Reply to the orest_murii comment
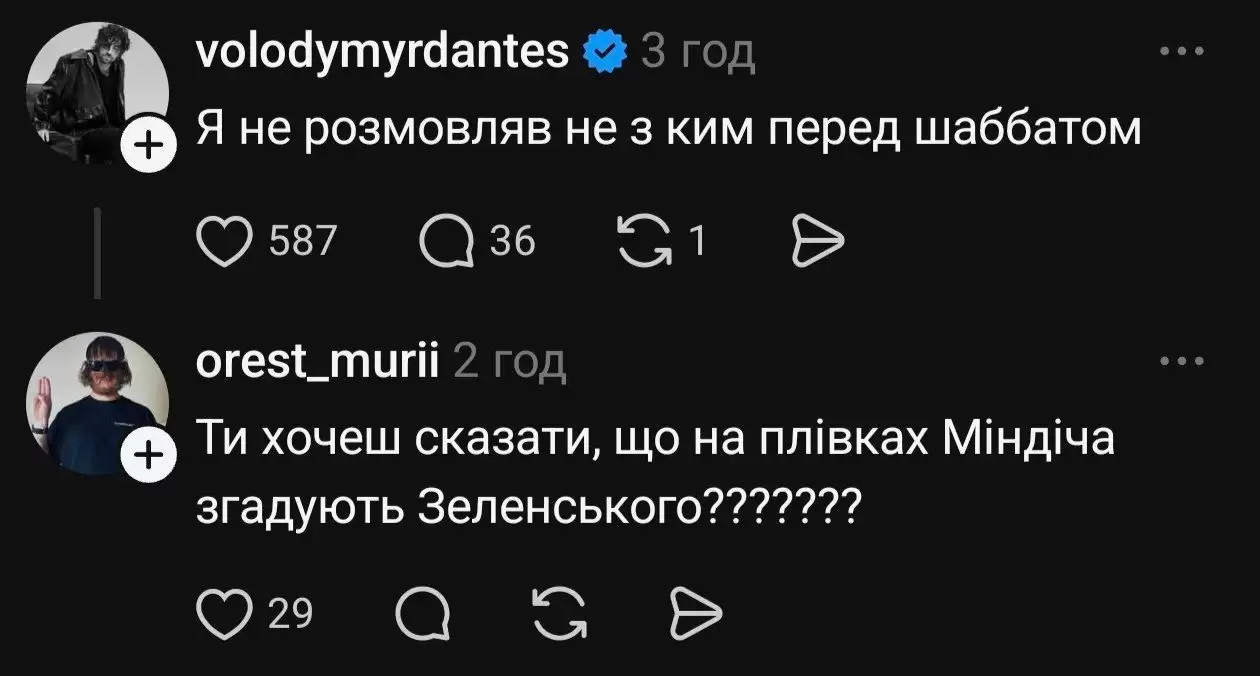This screenshot has height=676, width=1260. click(422, 614)
